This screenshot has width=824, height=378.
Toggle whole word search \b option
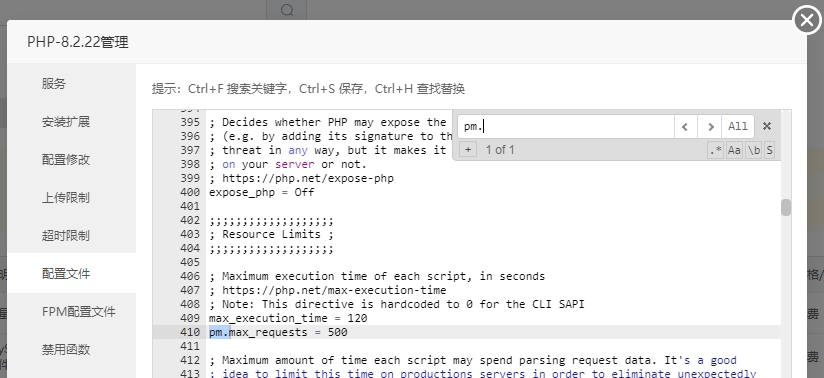(754, 150)
